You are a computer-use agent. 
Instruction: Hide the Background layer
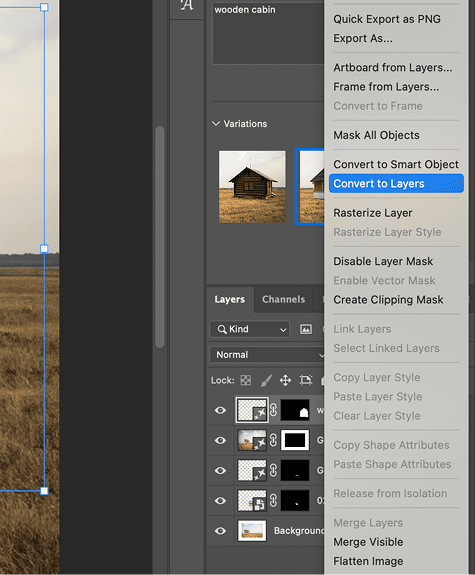[x=220, y=531]
